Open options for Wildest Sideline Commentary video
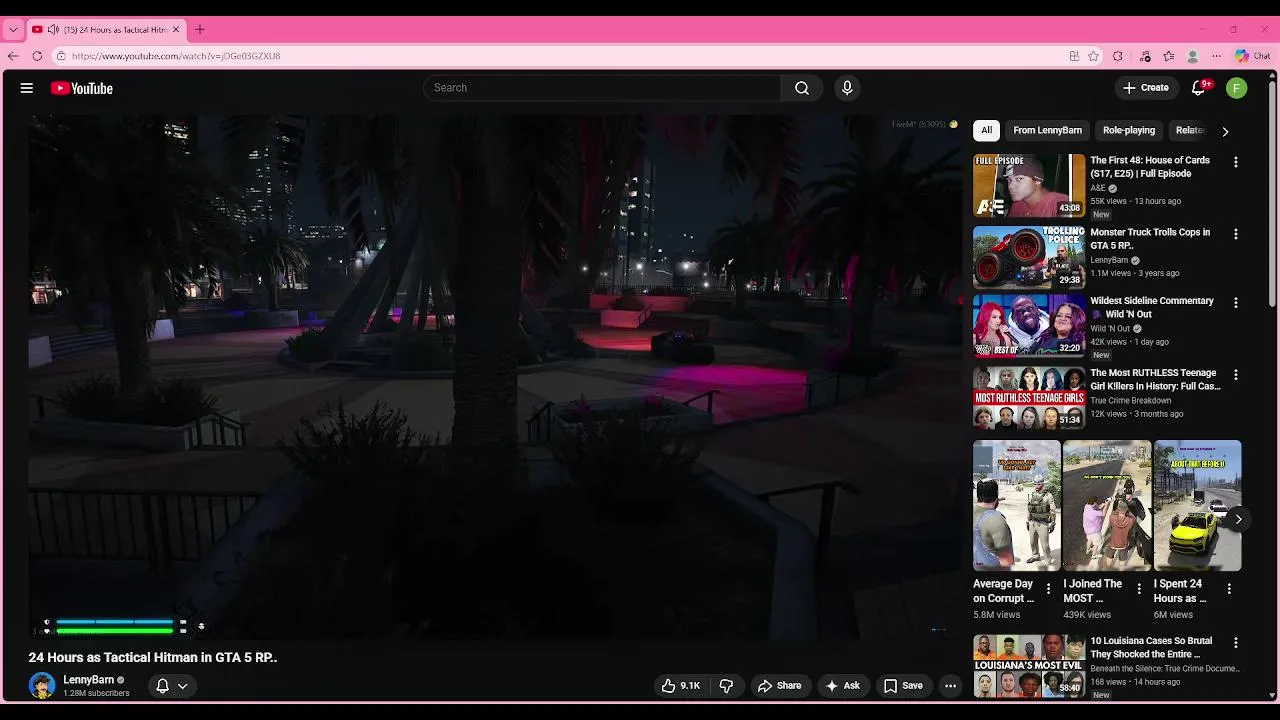 tap(1235, 303)
